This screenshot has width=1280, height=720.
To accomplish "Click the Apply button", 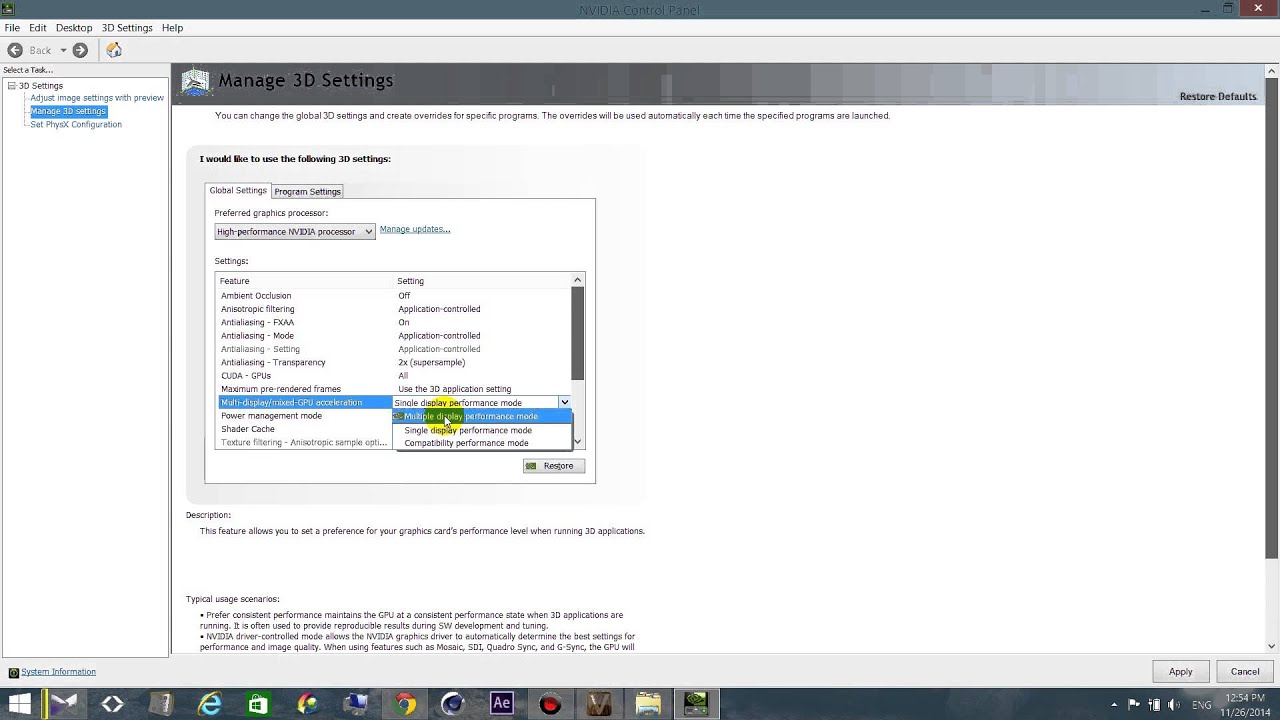I will tap(1181, 672).
